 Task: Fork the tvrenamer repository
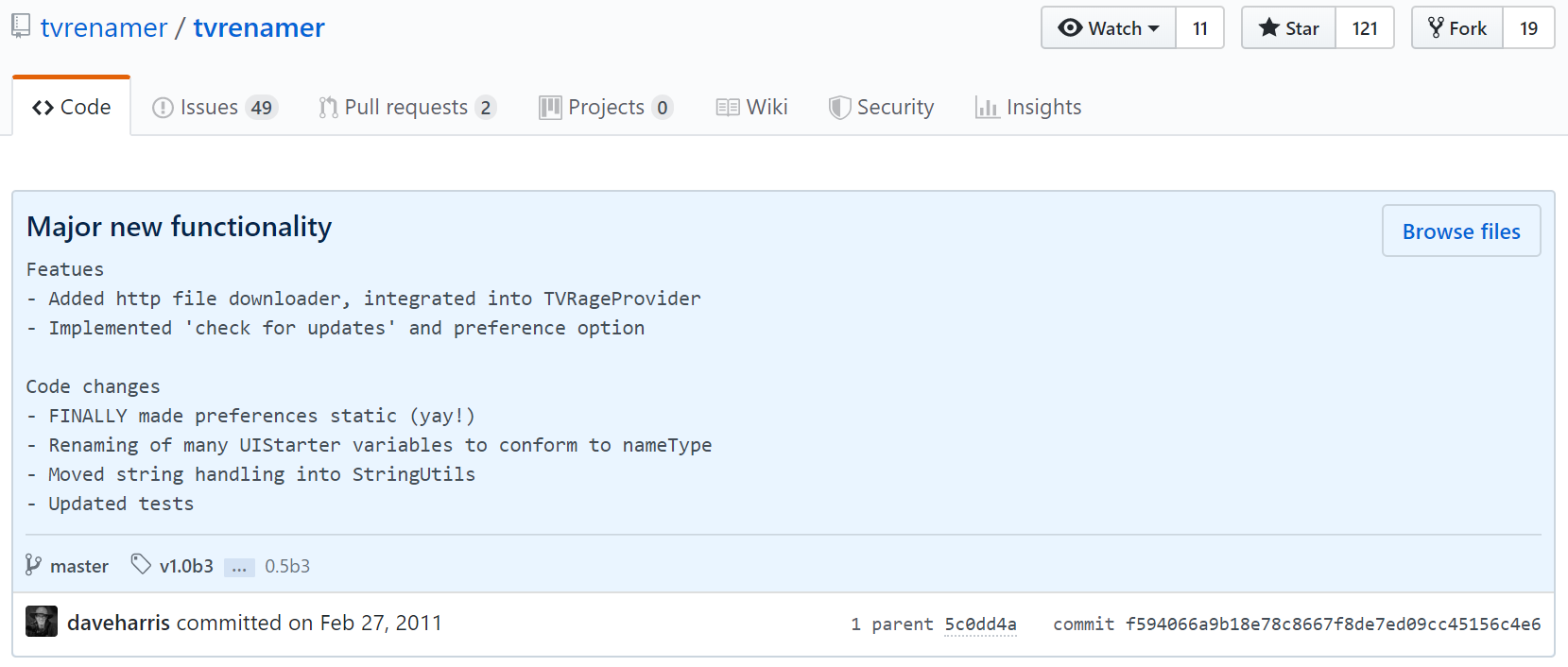[x=1457, y=28]
